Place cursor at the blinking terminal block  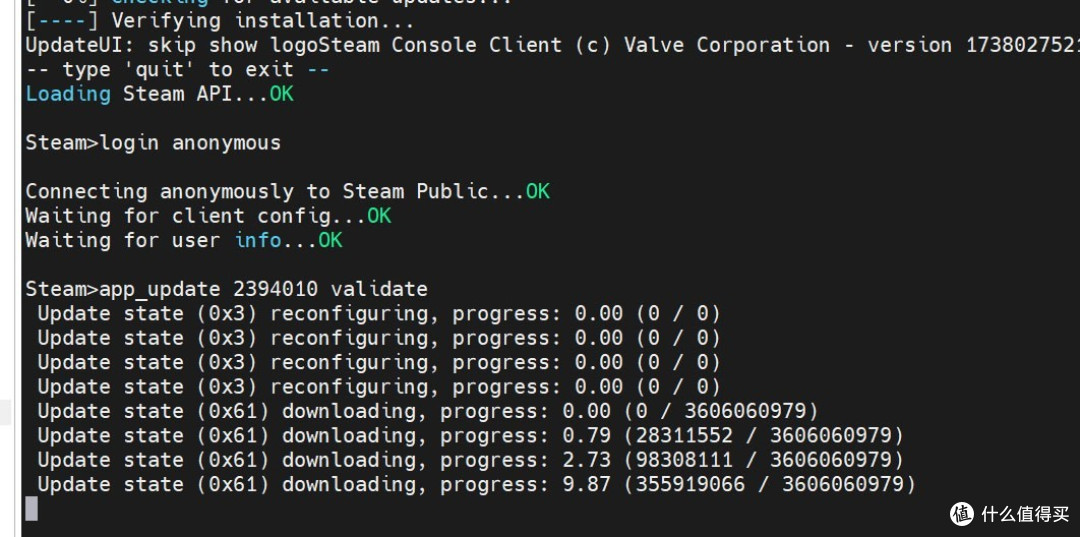(32, 509)
